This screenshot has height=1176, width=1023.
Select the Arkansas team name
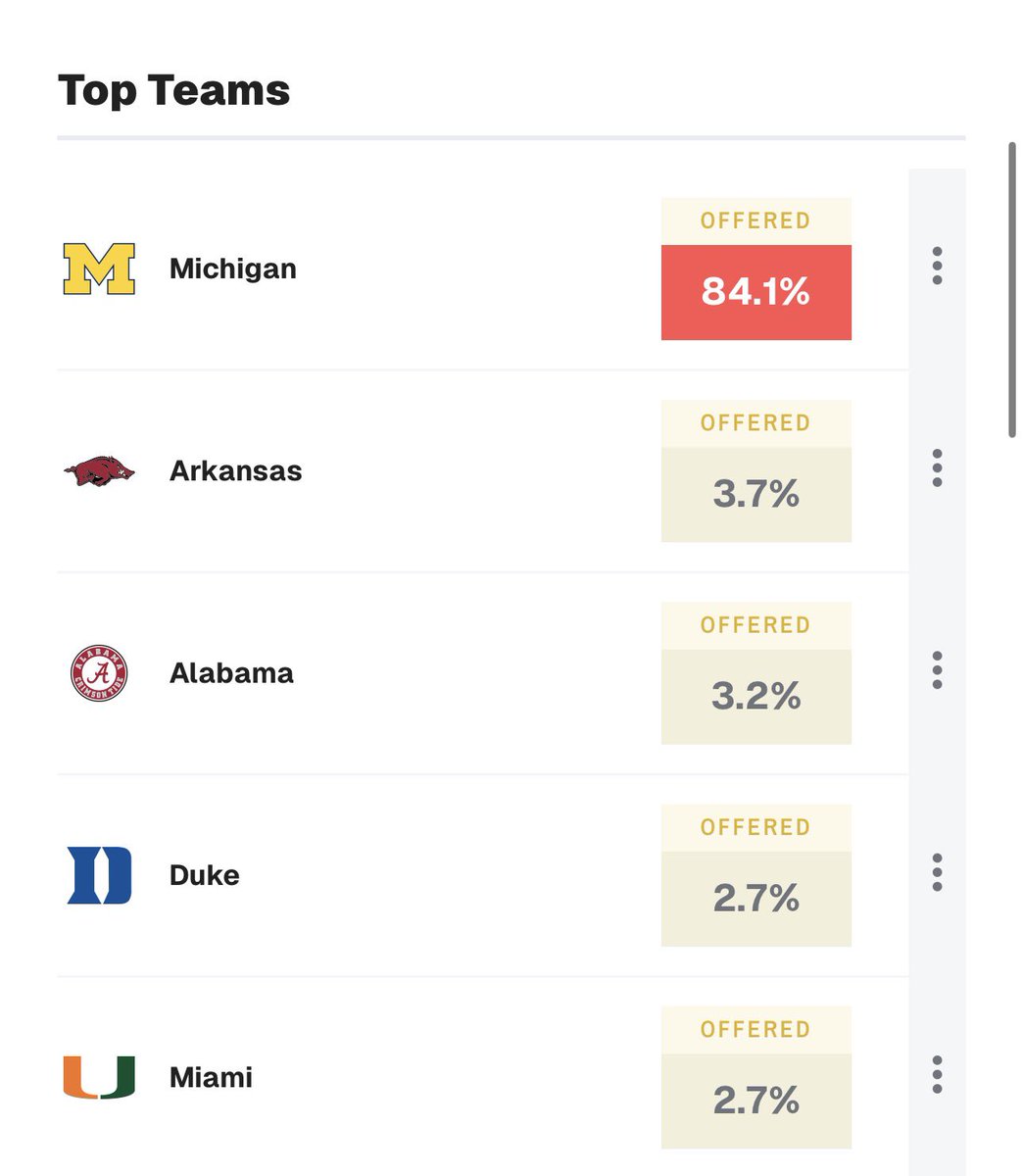click(x=236, y=471)
